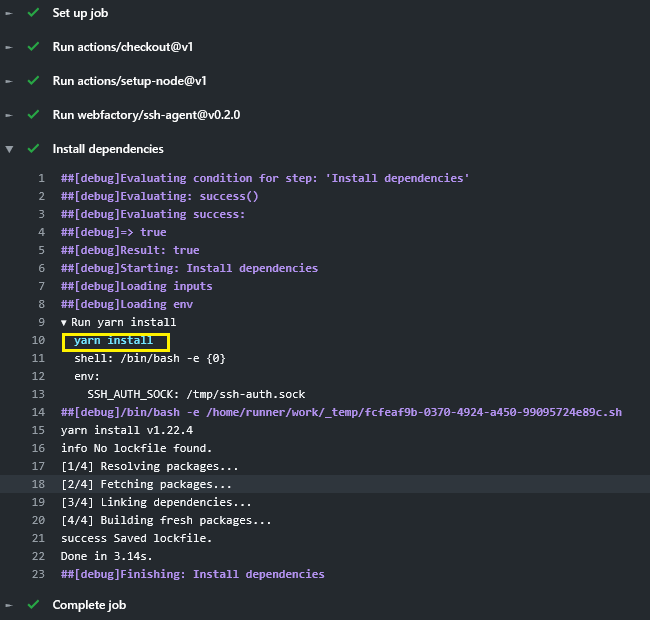
Task: Click the '##[debug]/bin/bash -e /home/runner' log line
Action: (x=342, y=412)
